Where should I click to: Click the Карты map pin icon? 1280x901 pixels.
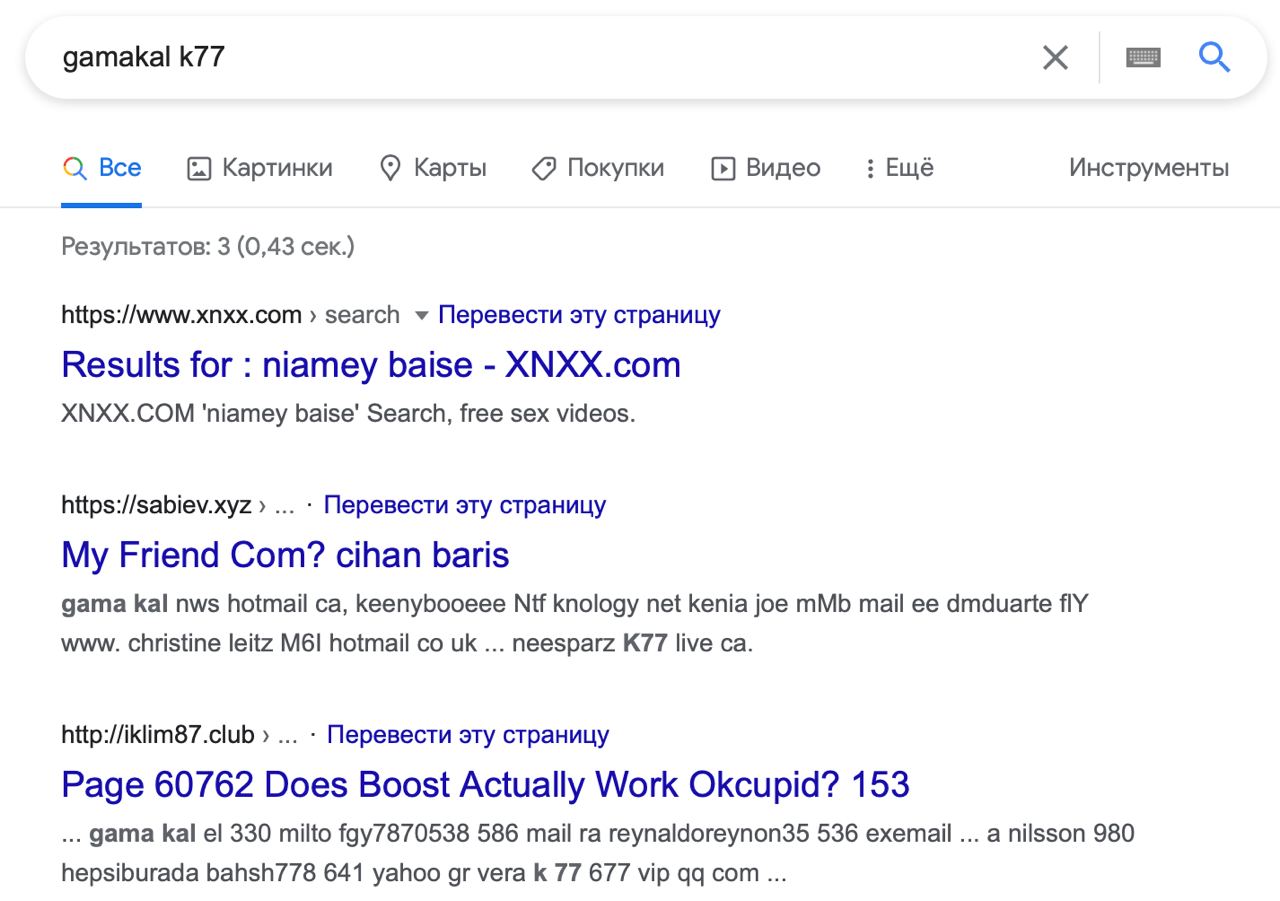click(x=391, y=169)
